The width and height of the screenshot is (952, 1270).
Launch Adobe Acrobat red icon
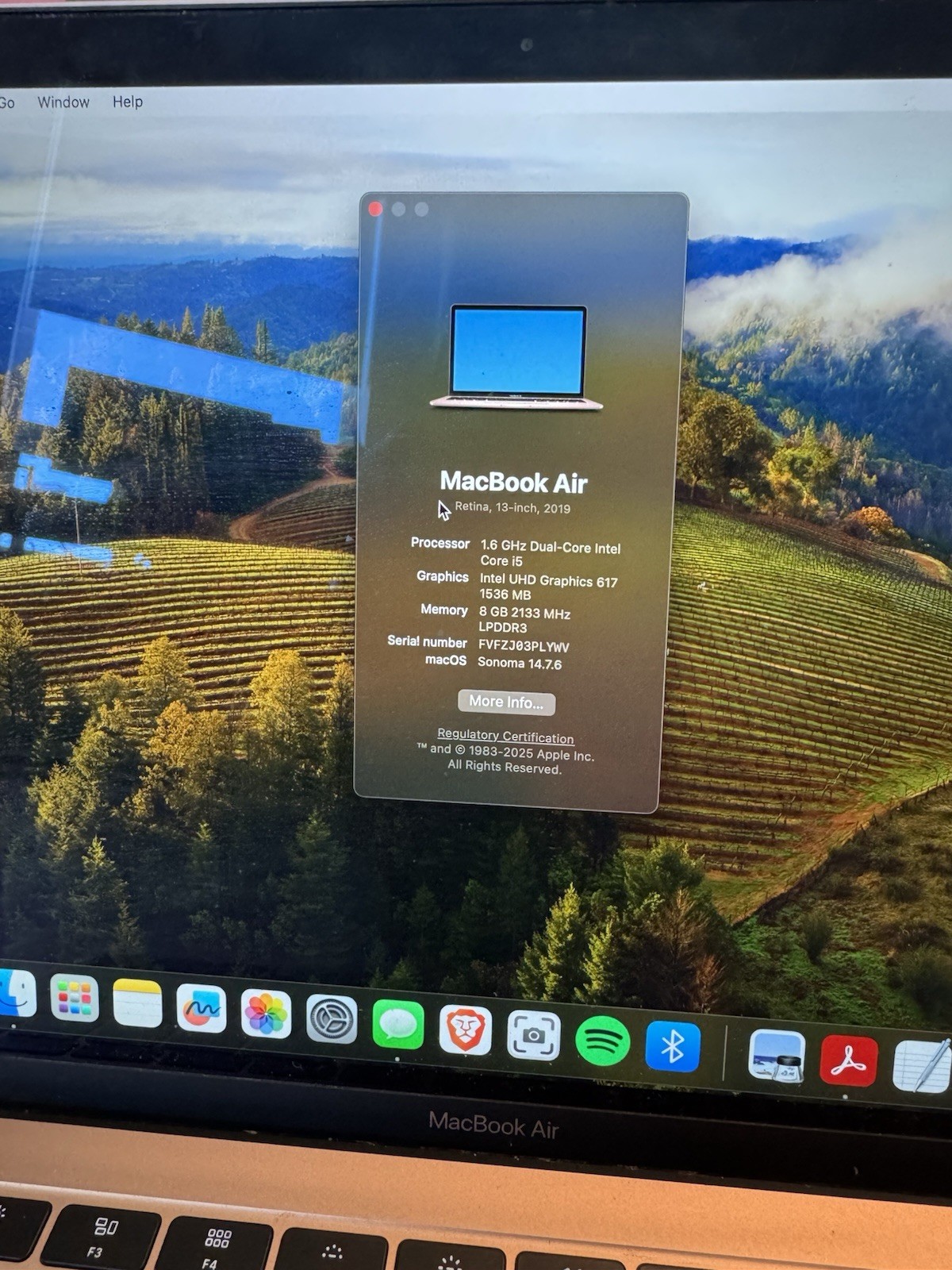click(848, 1061)
